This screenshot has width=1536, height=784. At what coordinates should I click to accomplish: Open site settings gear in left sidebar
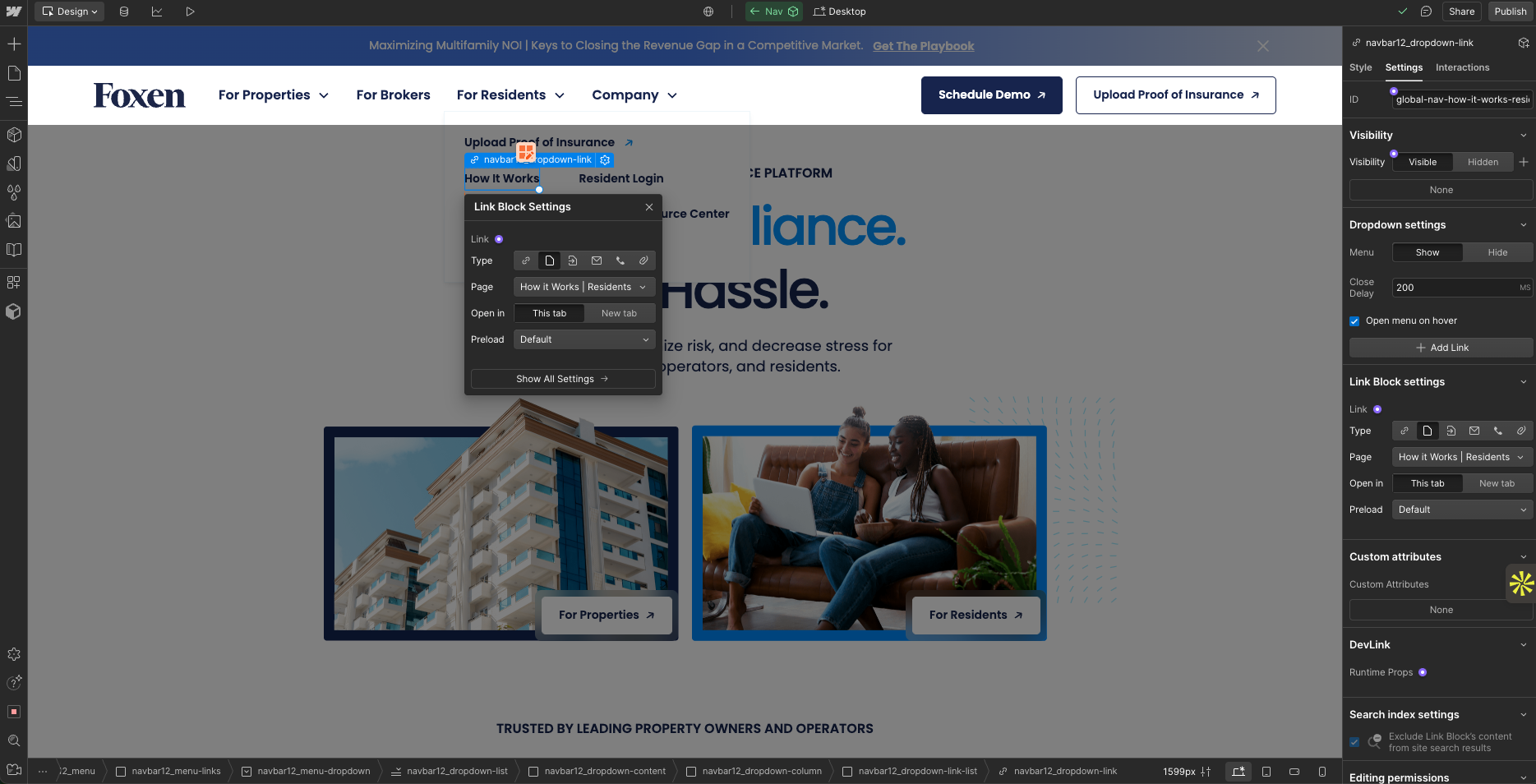coord(14,654)
